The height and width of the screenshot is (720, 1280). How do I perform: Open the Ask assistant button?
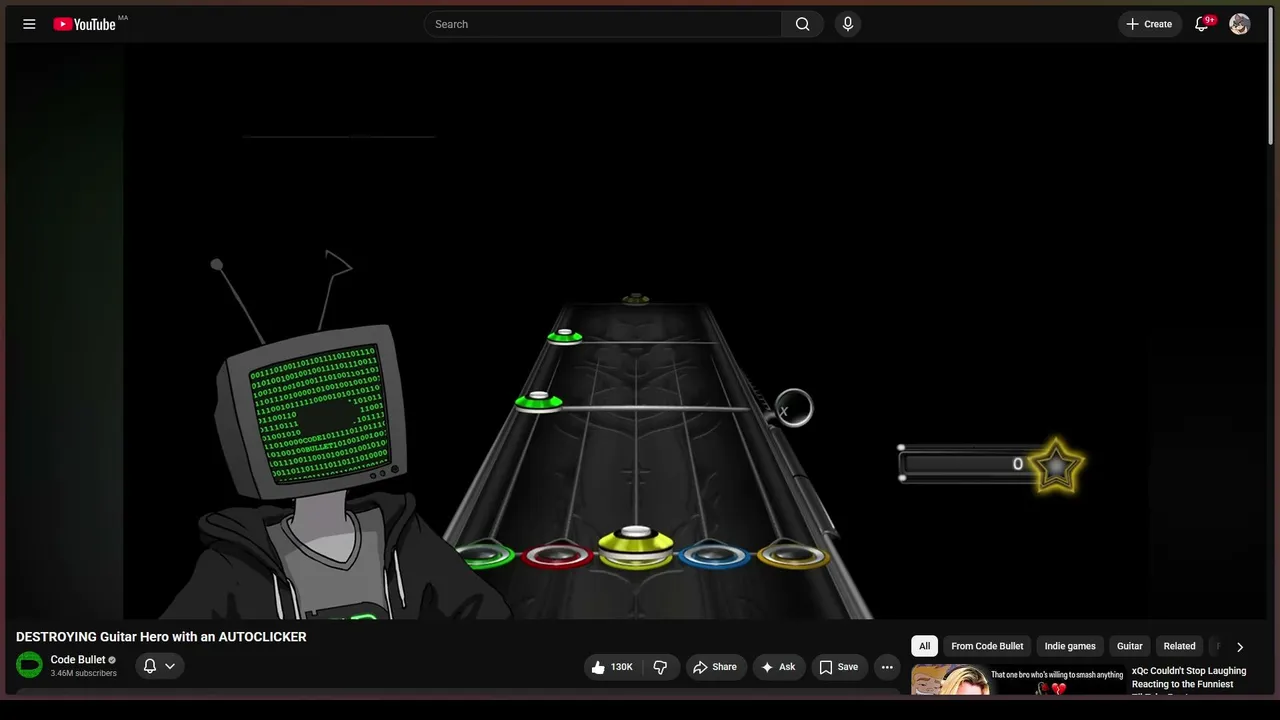tap(778, 667)
